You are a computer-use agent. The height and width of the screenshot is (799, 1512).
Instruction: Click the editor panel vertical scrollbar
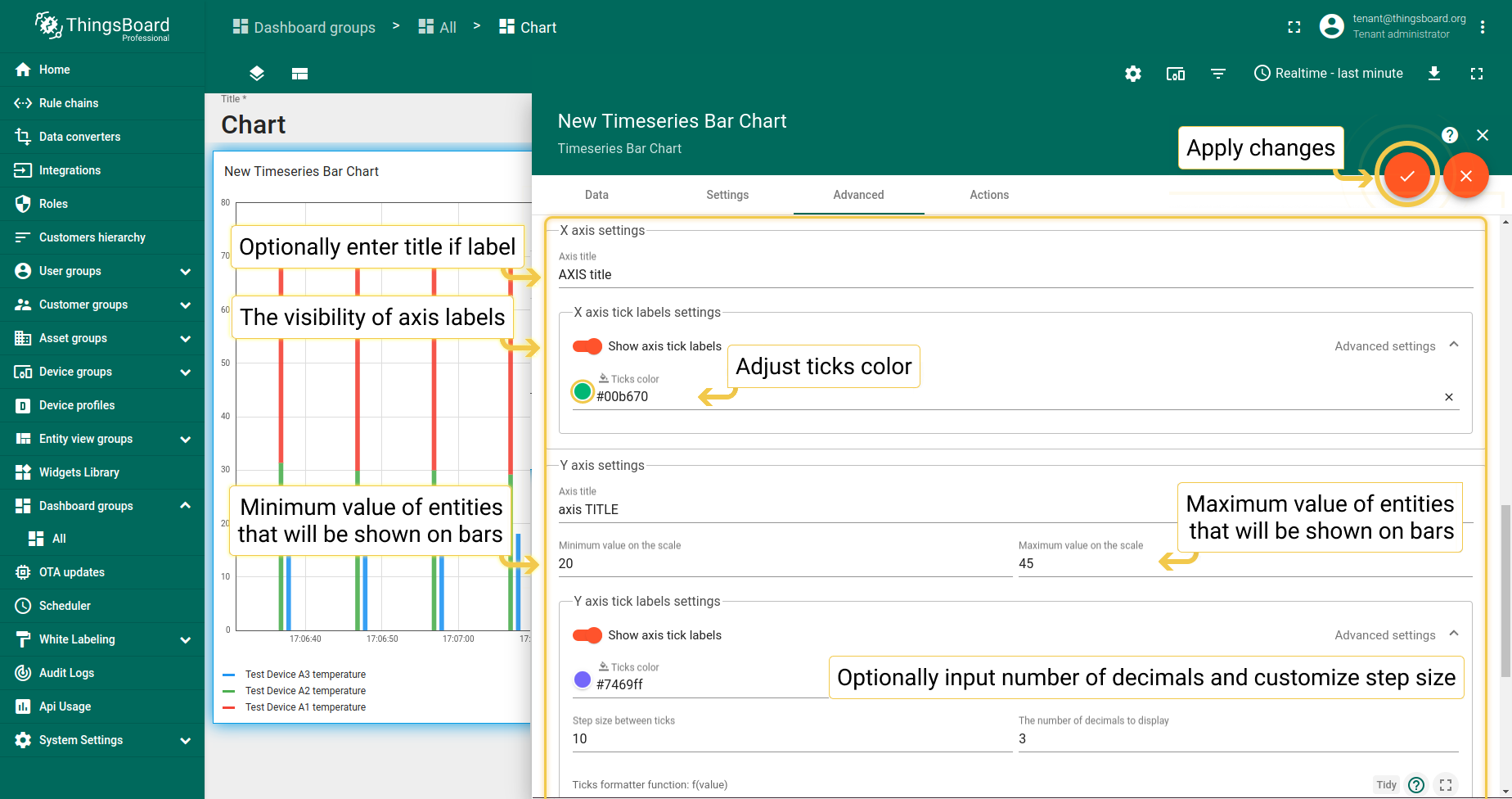1505,591
